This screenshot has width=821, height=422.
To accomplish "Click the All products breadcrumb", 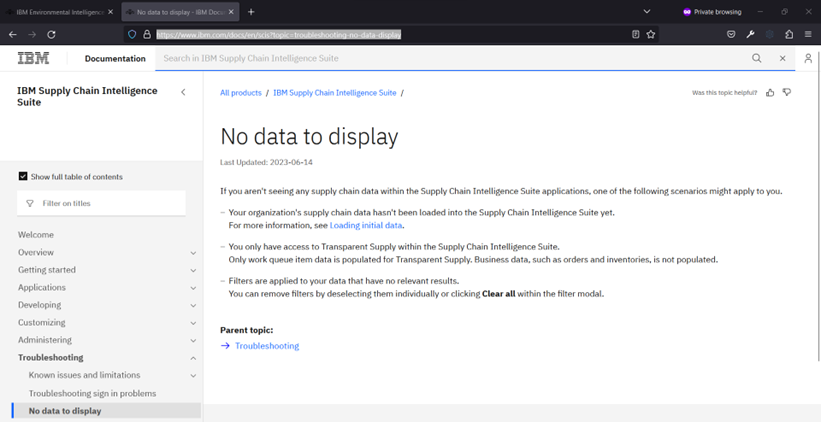I will pyautogui.click(x=240, y=93).
